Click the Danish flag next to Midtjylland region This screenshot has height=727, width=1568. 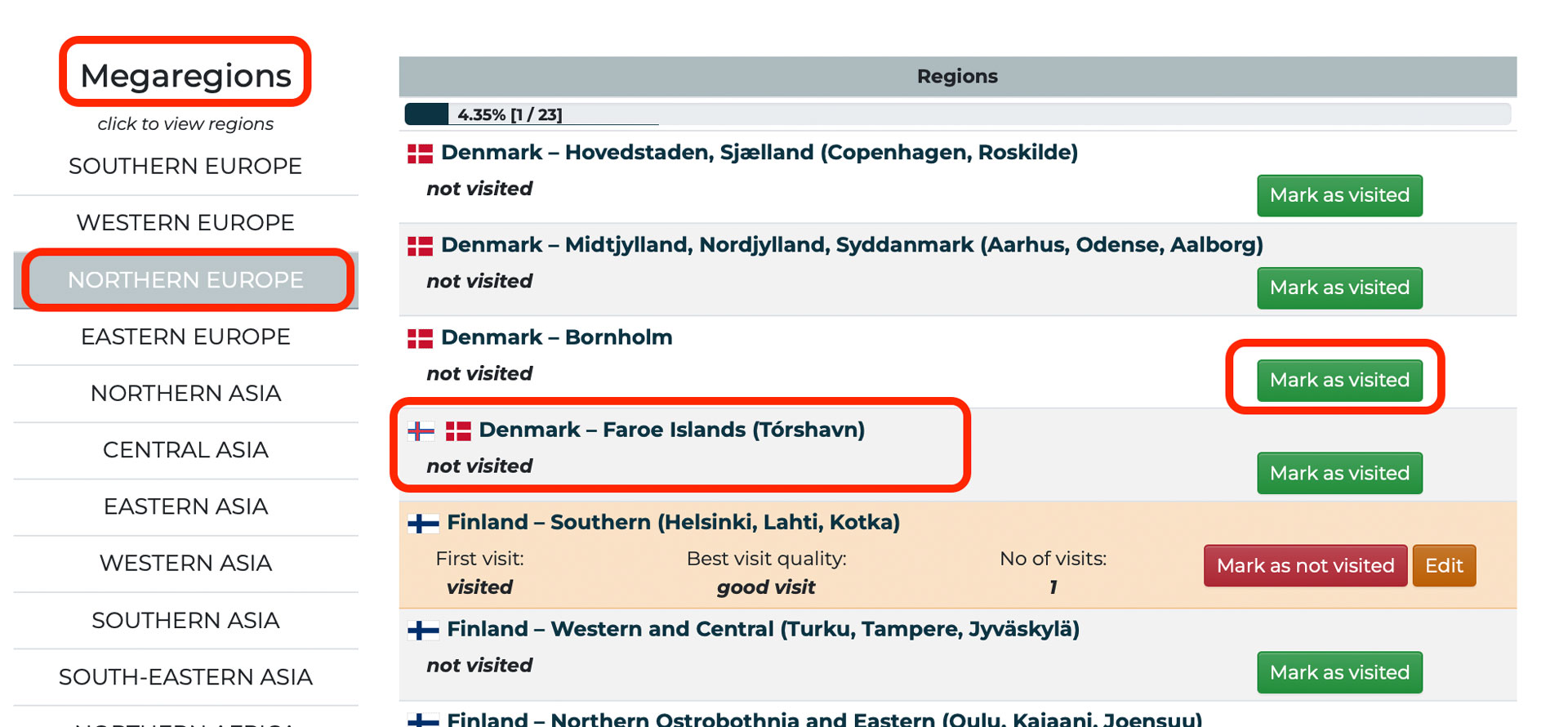coord(420,246)
